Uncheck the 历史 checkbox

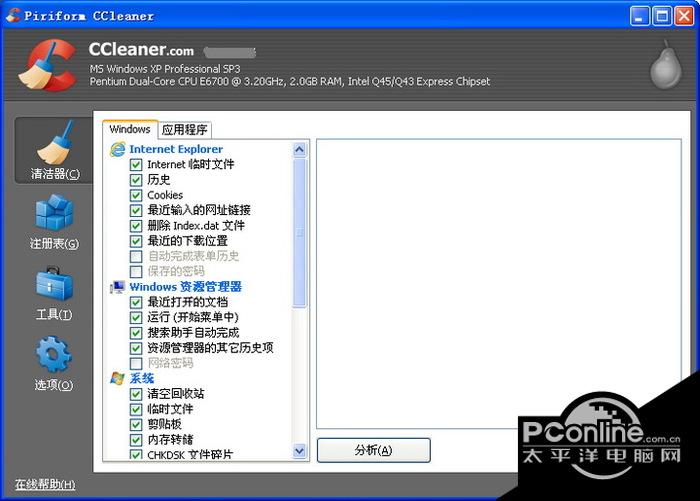136,180
